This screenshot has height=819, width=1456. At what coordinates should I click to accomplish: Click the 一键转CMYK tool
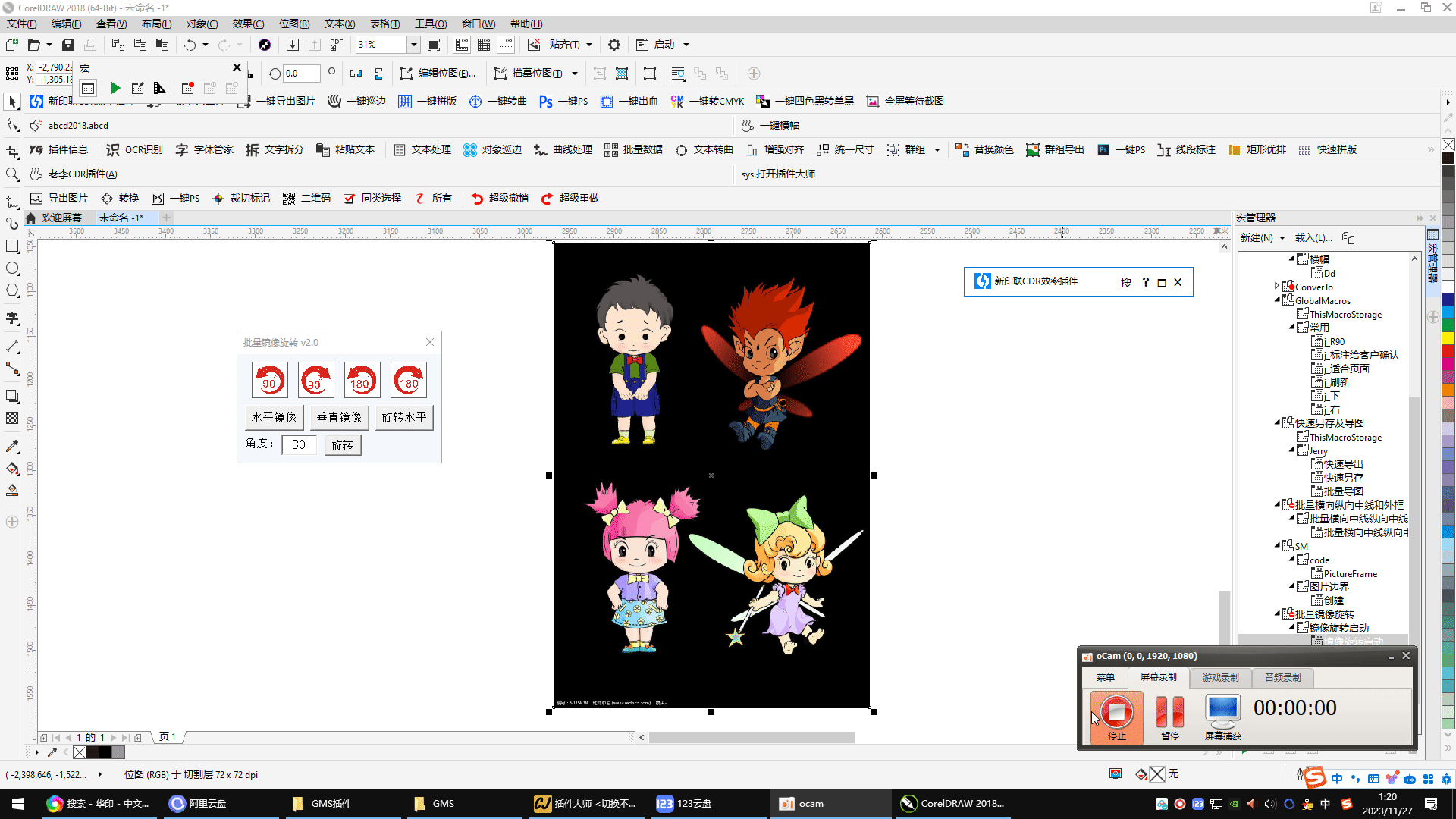pyautogui.click(x=708, y=102)
